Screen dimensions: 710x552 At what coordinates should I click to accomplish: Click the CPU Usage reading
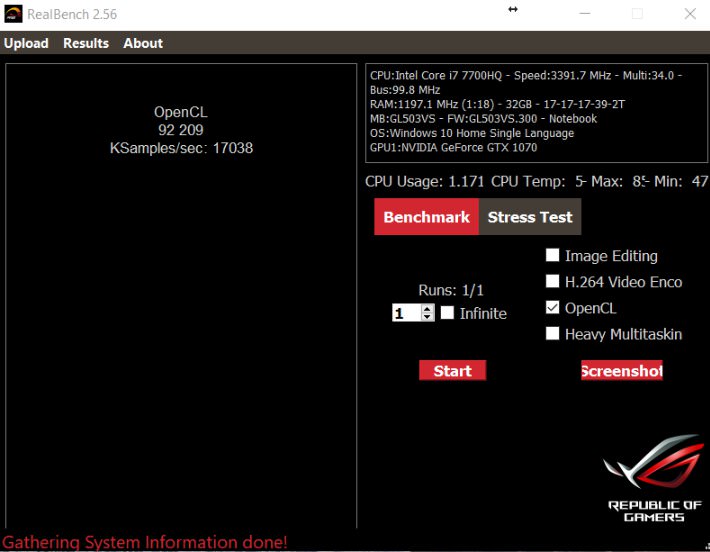coord(425,182)
